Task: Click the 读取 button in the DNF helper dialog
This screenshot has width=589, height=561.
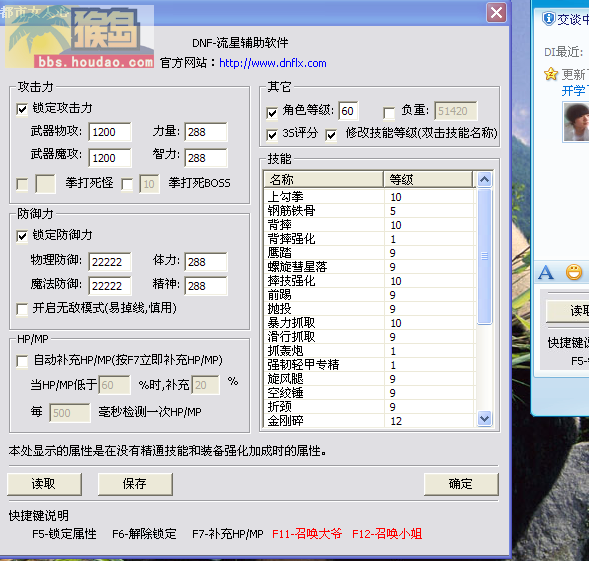Action: coord(44,484)
